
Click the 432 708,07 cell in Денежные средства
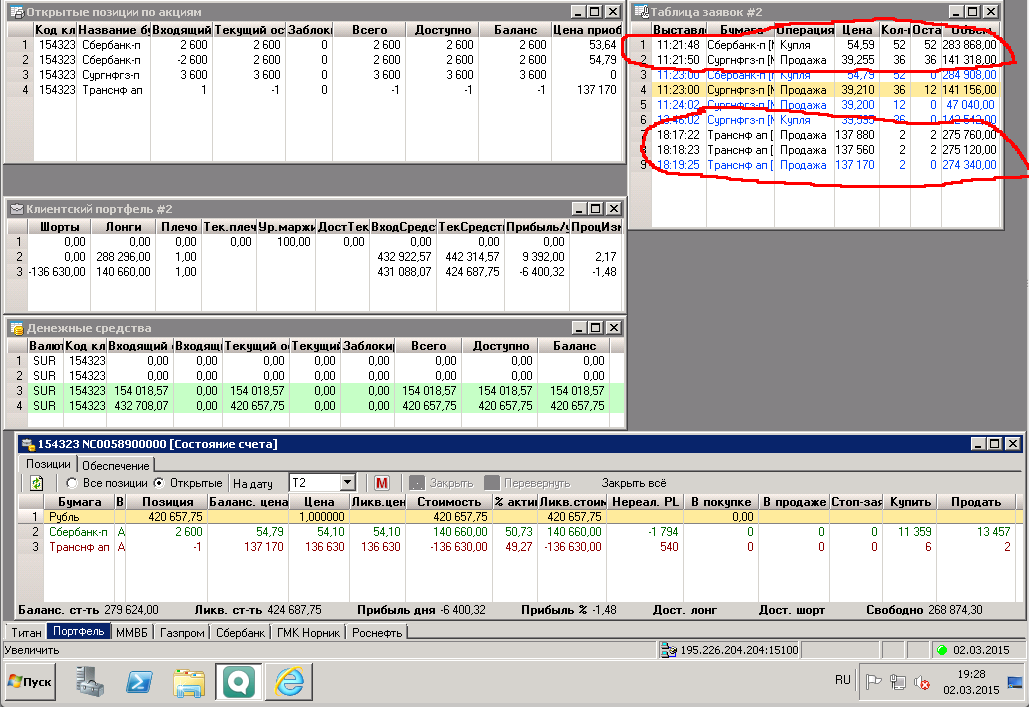pos(140,406)
